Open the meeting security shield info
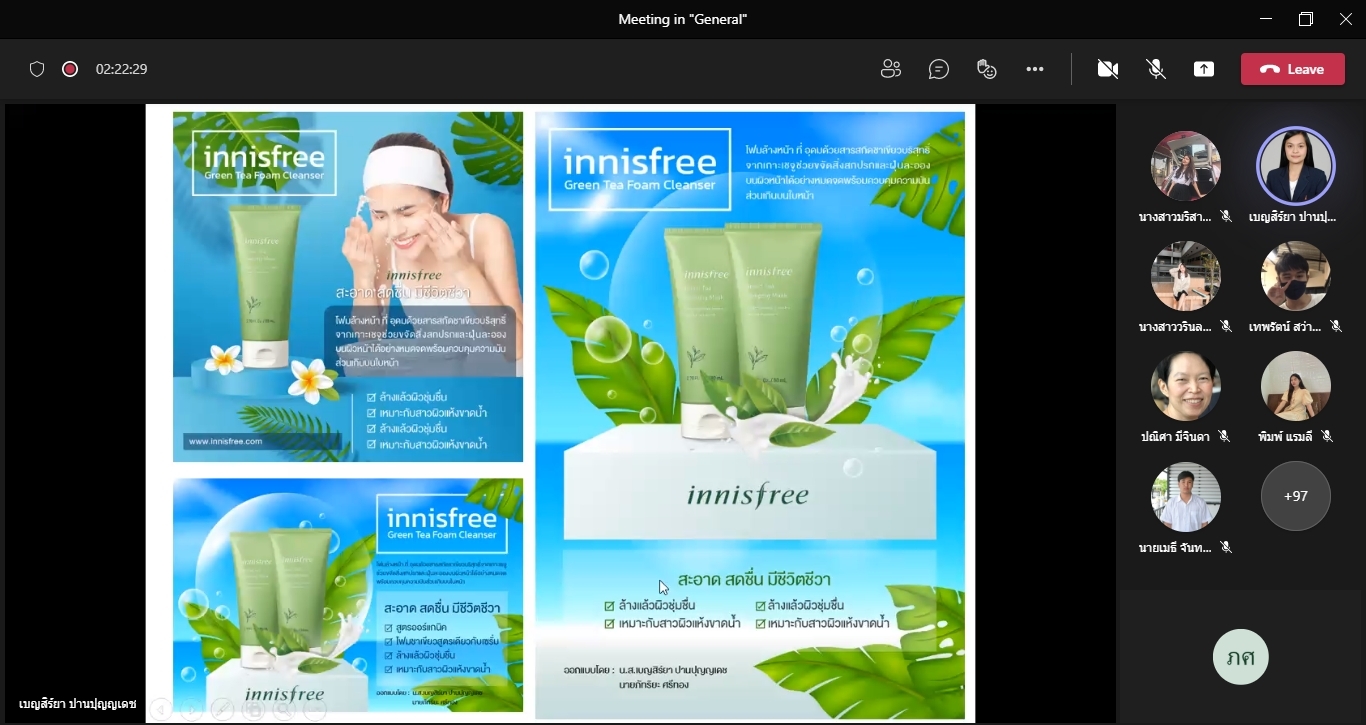This screenshot has height=725, width=1366. [37, 69]
